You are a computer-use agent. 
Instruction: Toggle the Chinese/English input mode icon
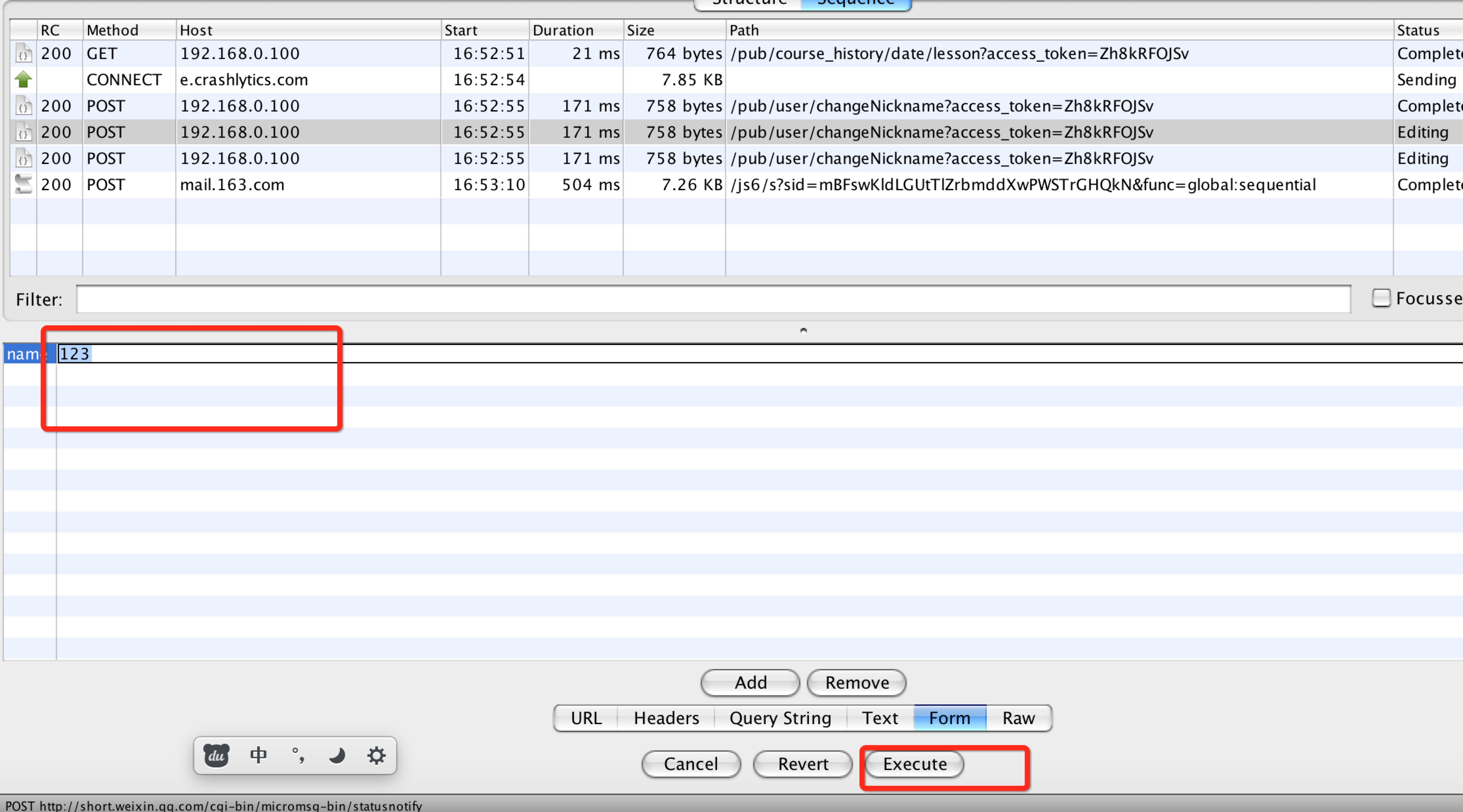point(258,756)
